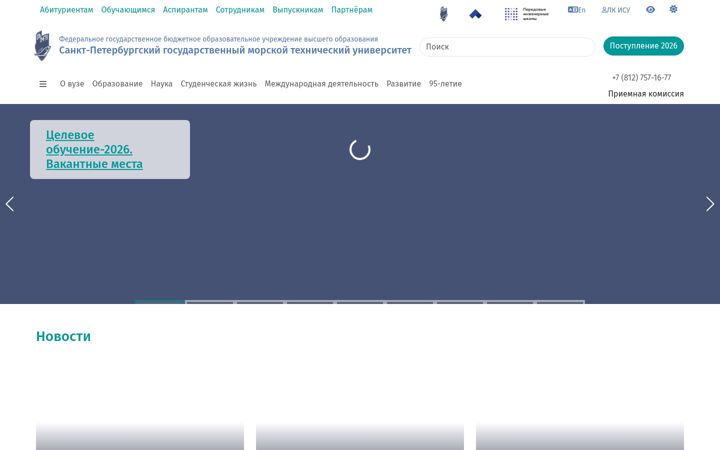Open ЛК ИСУ personal account

pos(616,10)
